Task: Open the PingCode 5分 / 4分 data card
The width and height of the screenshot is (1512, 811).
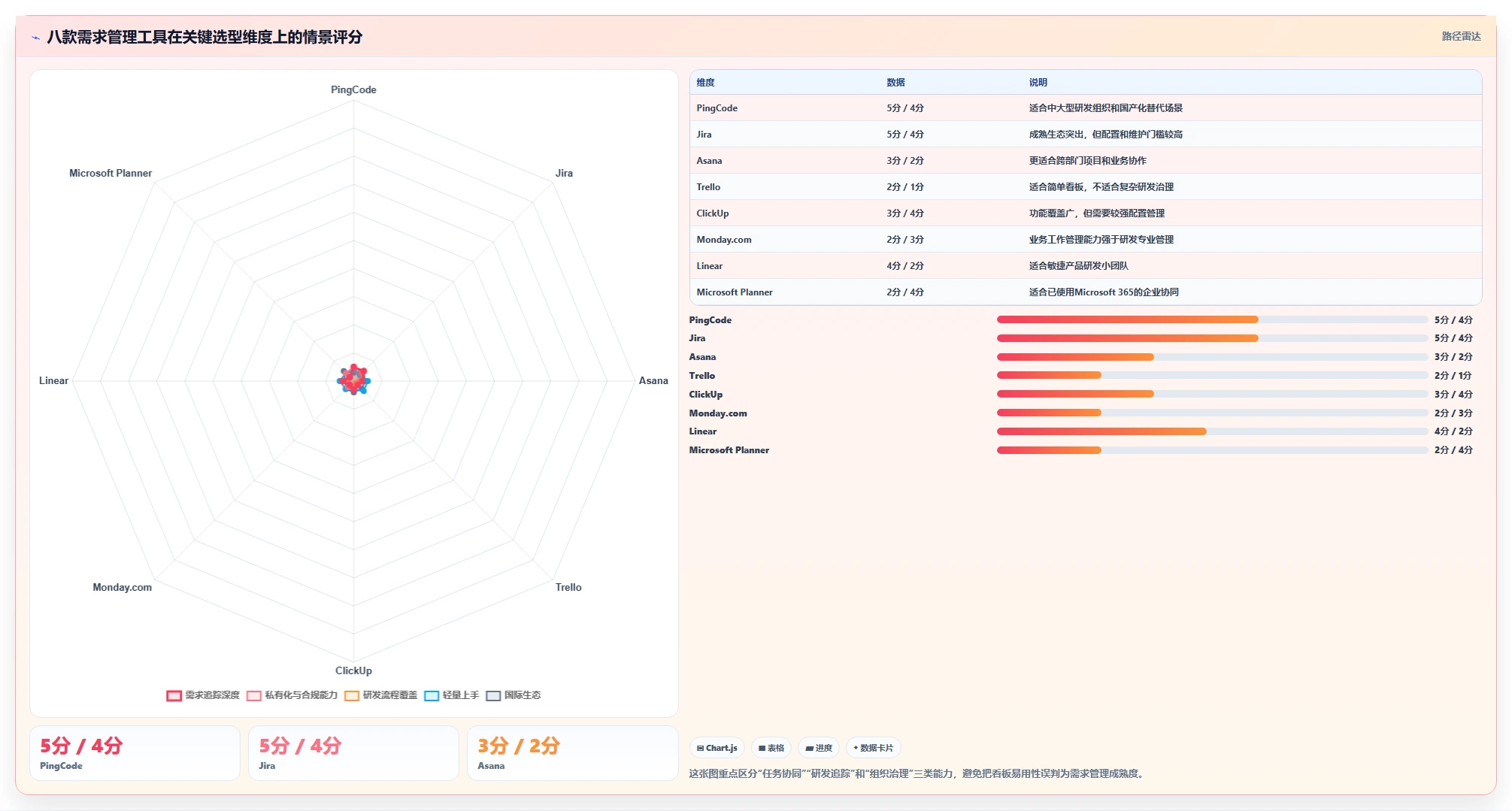Action: point(135,753)
